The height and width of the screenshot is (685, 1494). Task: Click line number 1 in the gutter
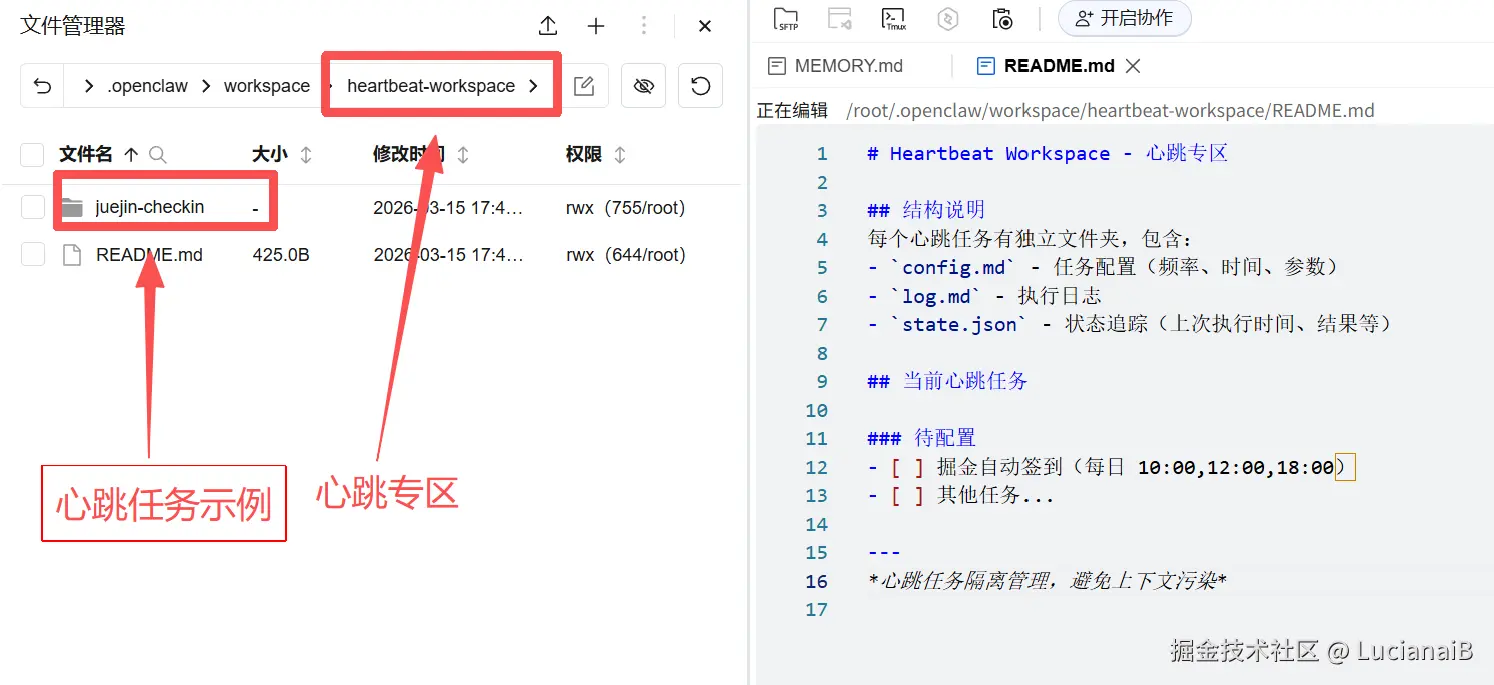point(822,153)
